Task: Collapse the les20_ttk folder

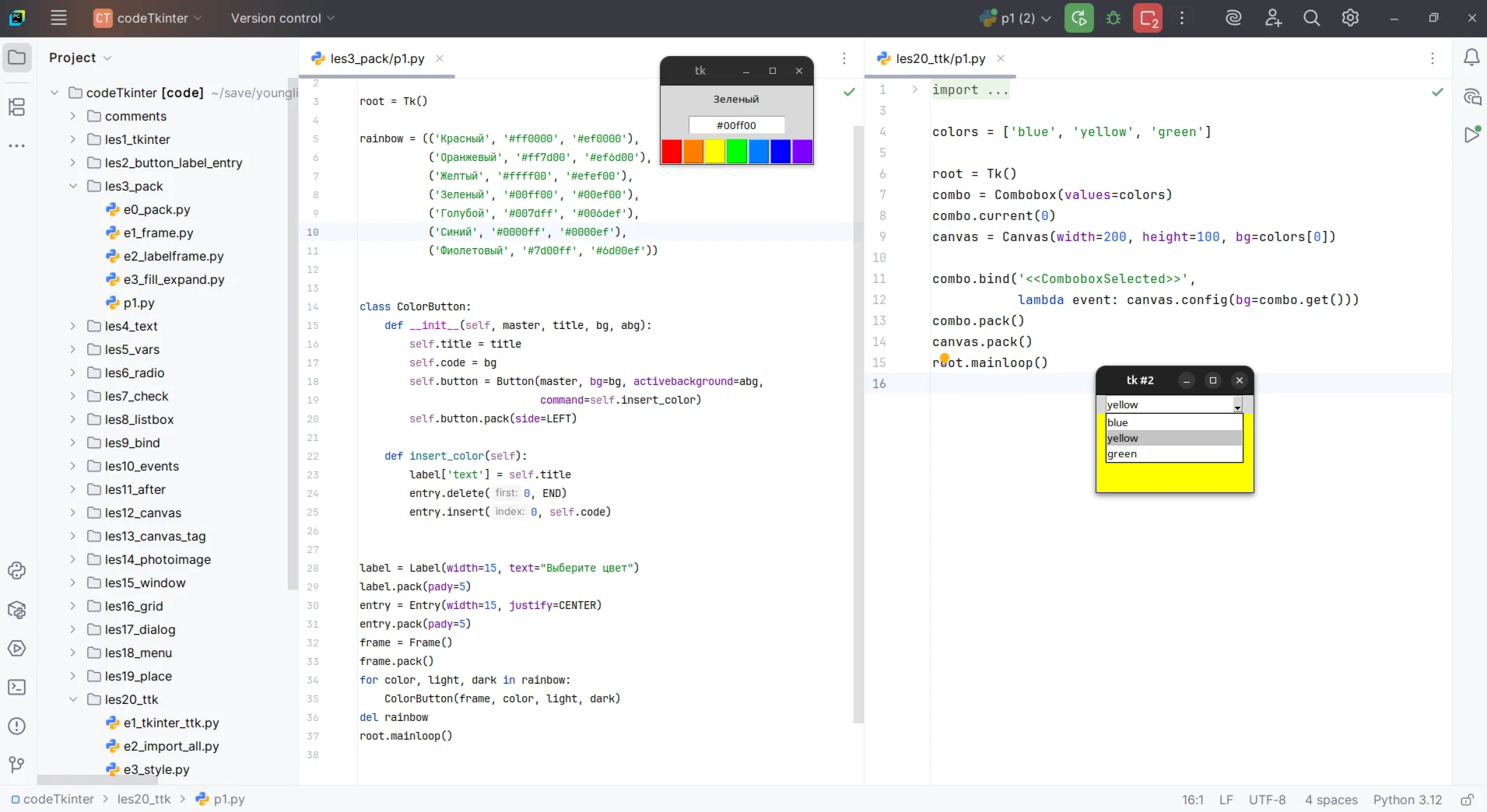Action: pos(72,699)
